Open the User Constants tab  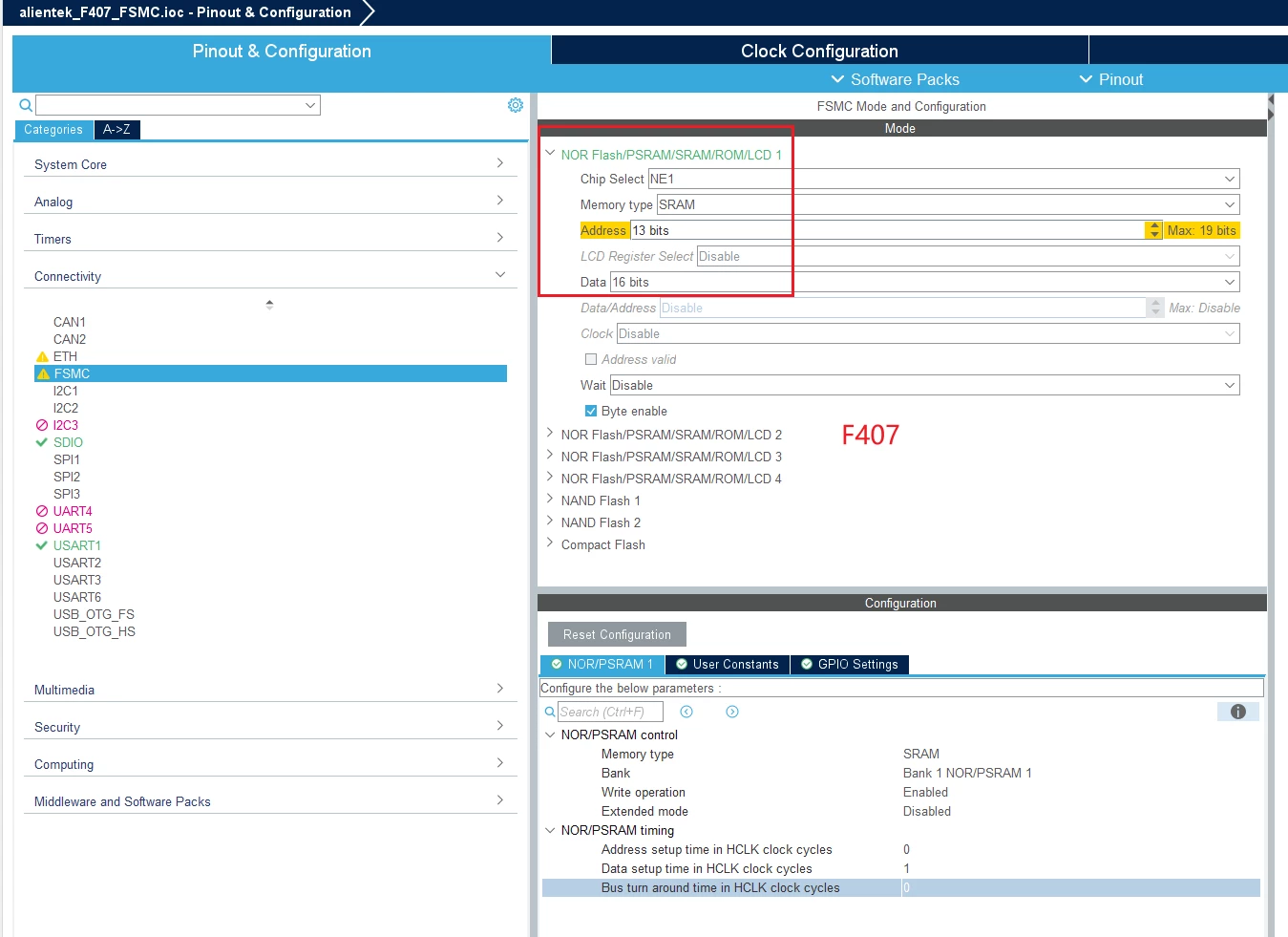(x=727, y=665)
